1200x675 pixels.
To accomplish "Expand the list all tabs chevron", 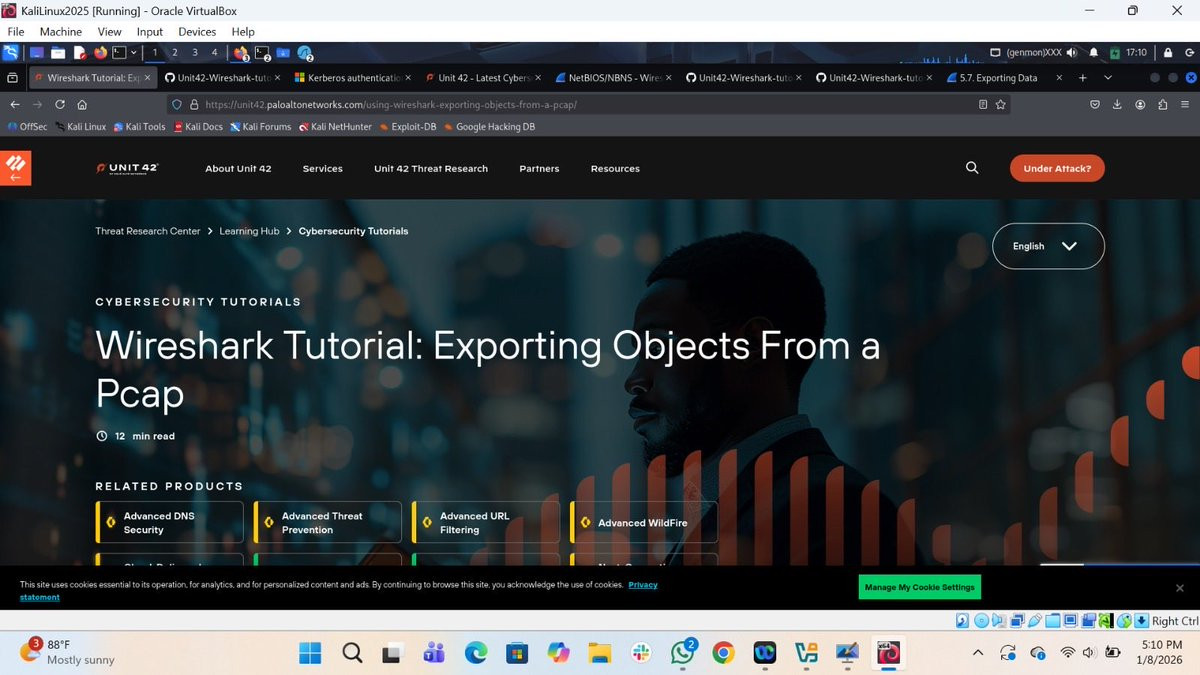I will tap(1108, 77).
